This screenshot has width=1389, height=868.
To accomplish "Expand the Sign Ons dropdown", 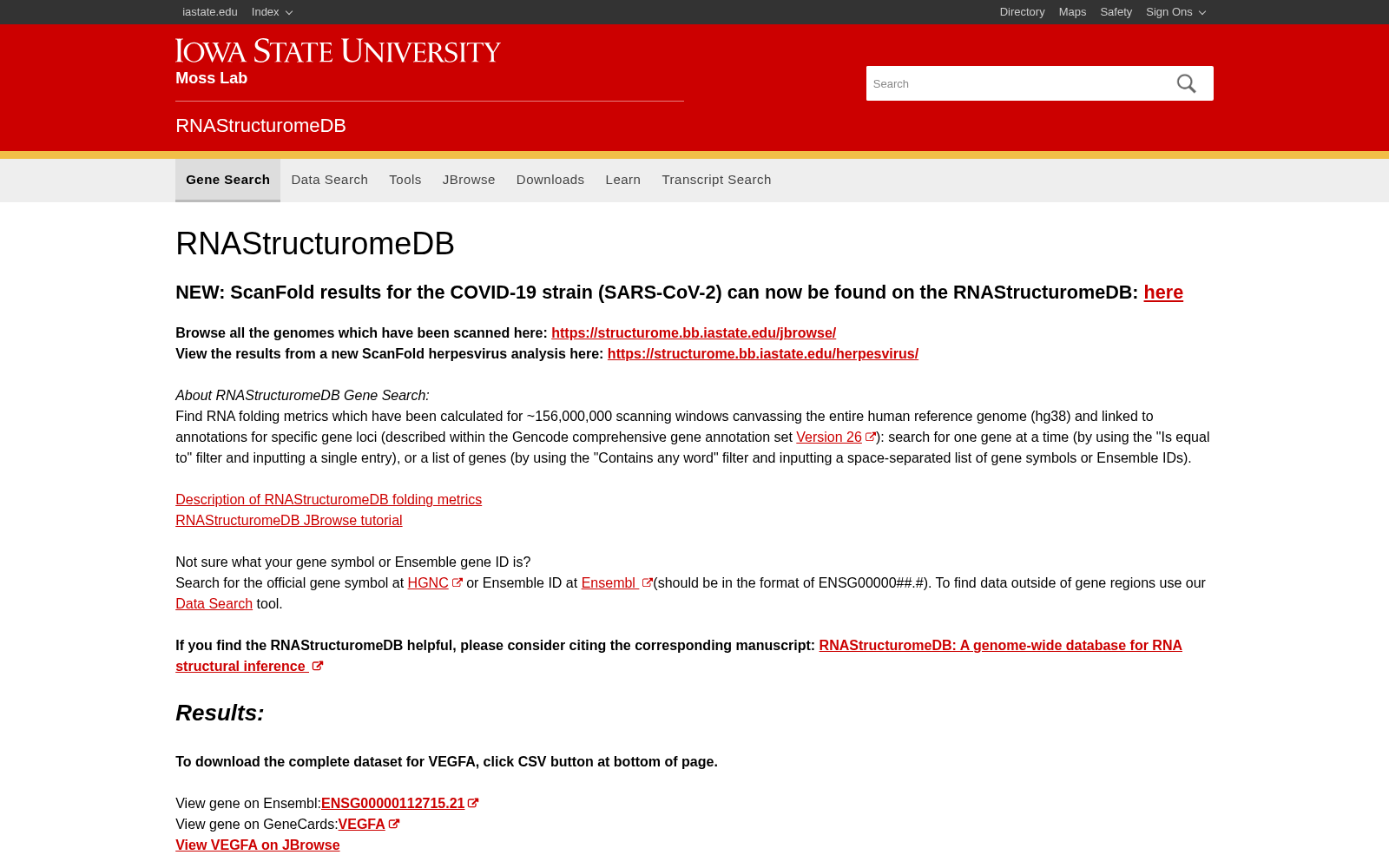I will tap(1175, 12).
